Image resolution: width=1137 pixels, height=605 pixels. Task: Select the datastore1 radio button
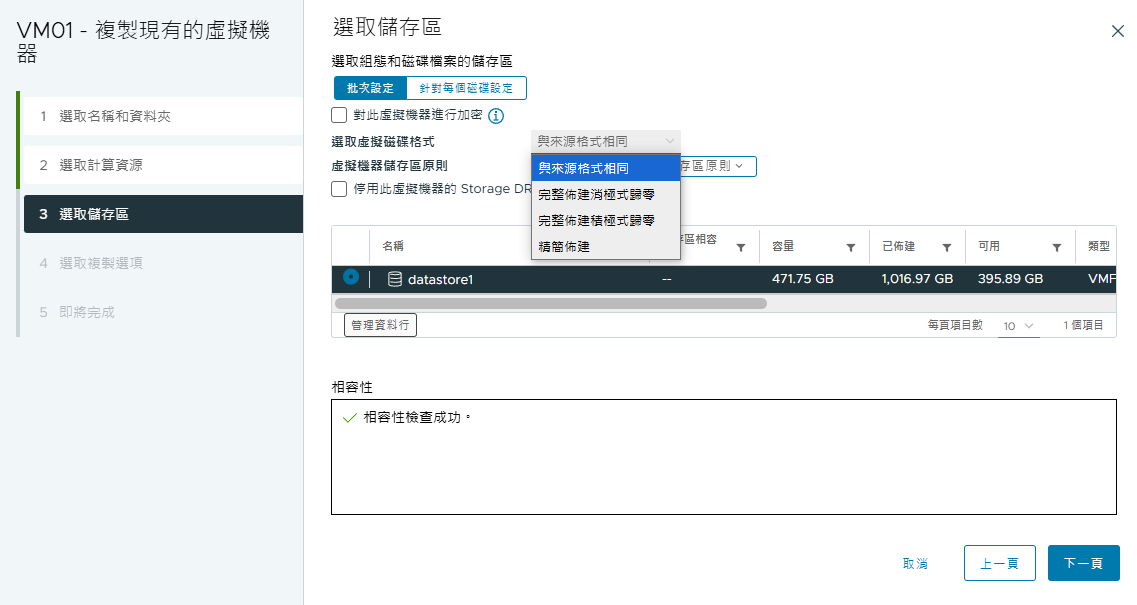(x=351, y=277)
